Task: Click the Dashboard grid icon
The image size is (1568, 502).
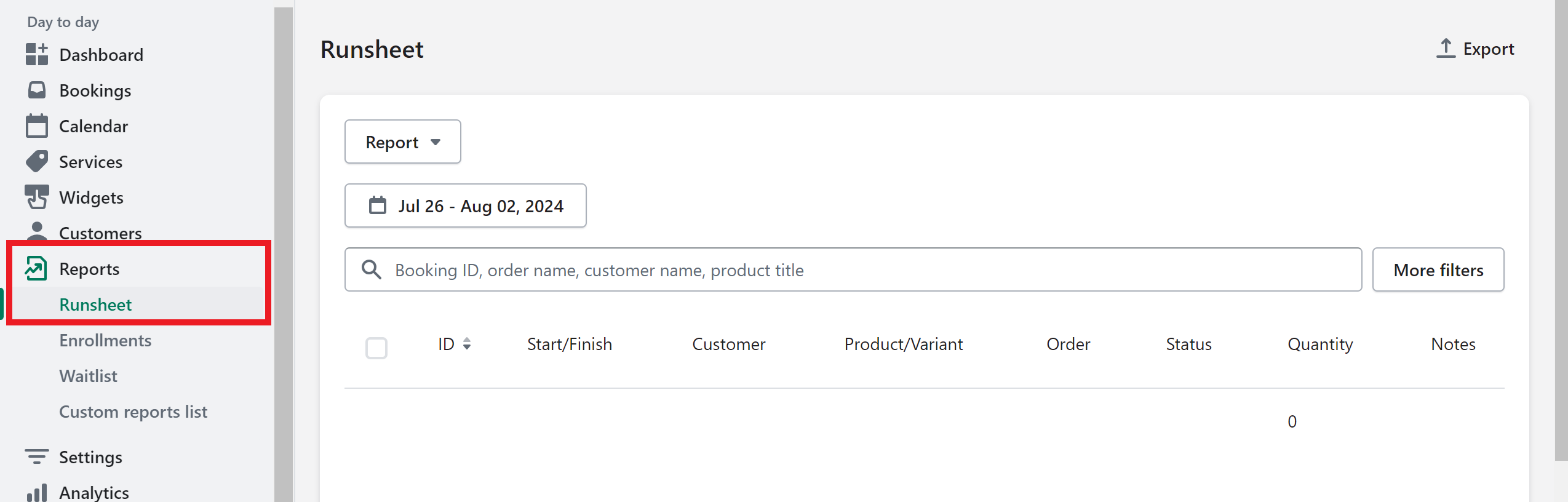Action: 37,54
